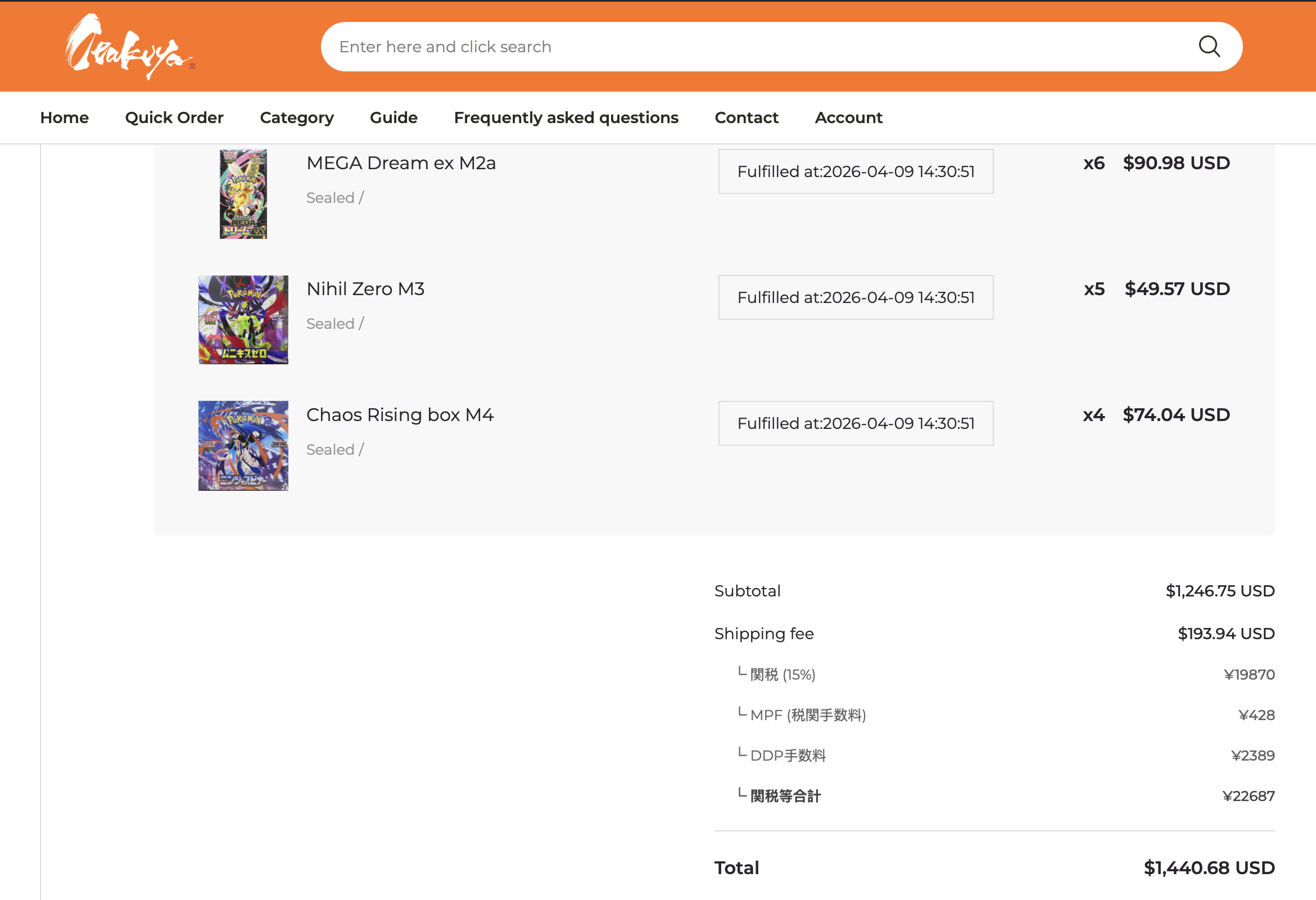1316x900 pixels.
Task: Click fulfilled status box for Nihil Zero
Action: 856,297
